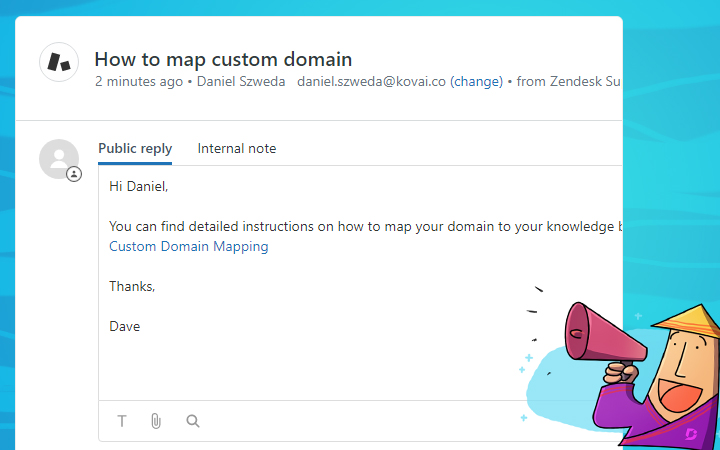
Task: Switch to the Public reply tab
Action: (135, 149)
